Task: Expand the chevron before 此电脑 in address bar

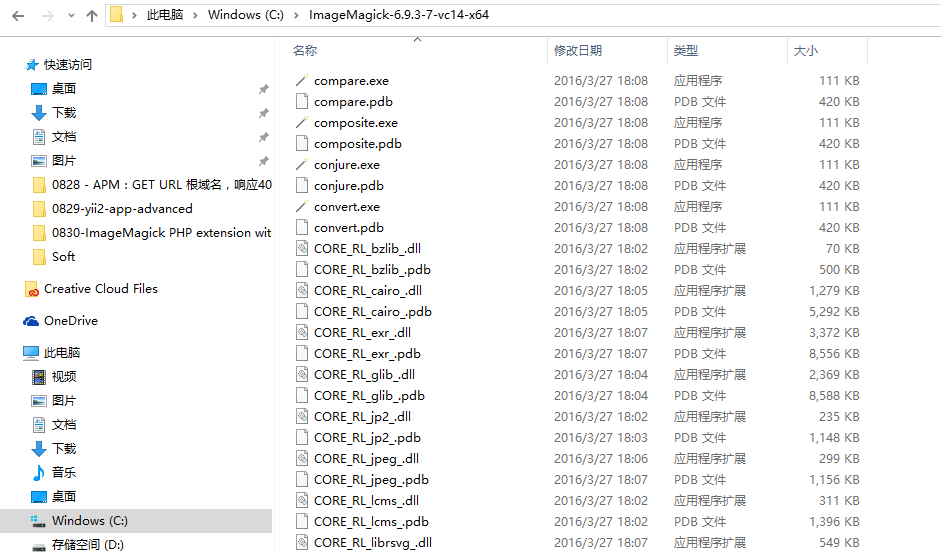Action: [134, 16]
